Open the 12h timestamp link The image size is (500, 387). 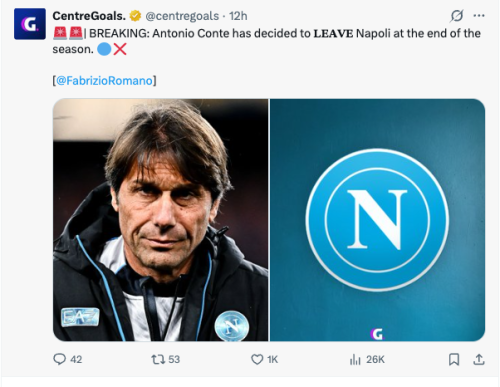pos(238,16)
